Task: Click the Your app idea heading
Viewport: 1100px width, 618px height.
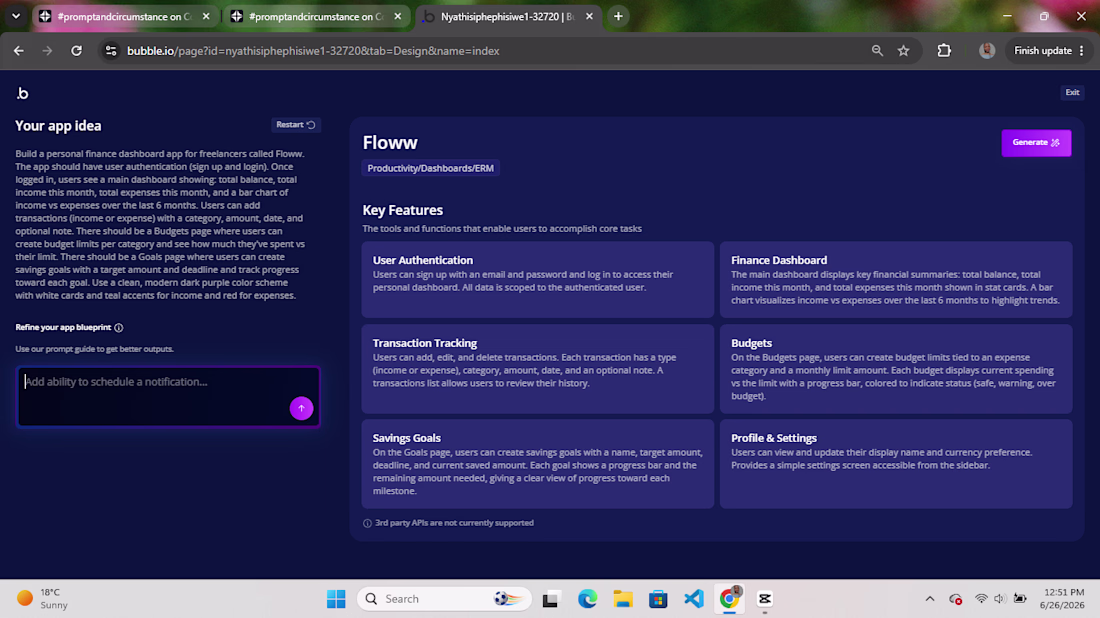Action: 58,126
